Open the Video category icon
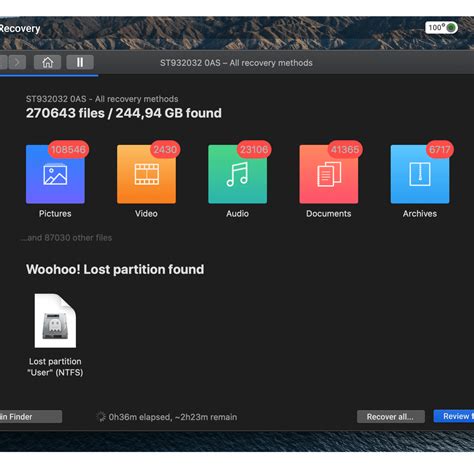 (146, 174)
